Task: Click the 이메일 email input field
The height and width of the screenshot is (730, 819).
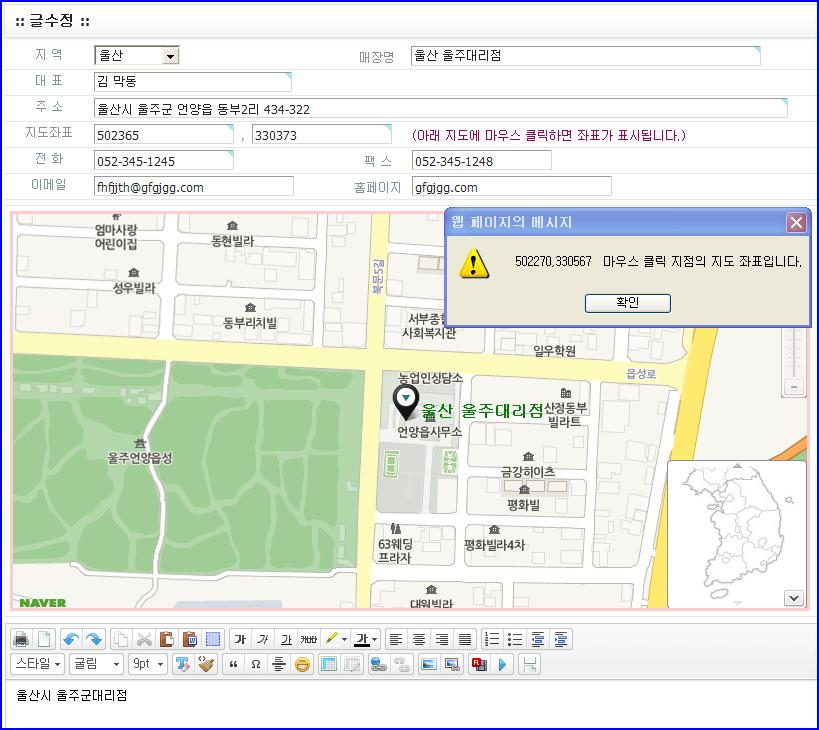Action: click(x=193, y=187)
